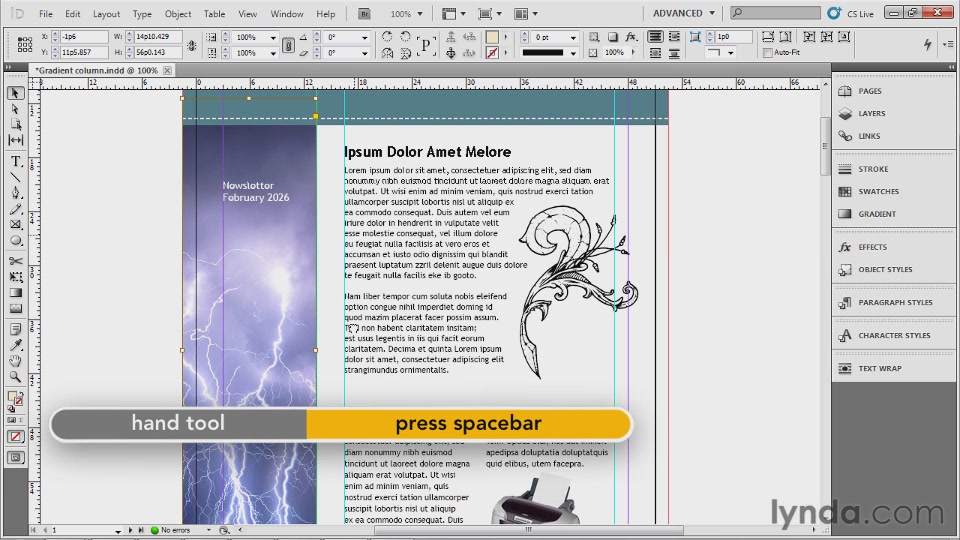Select the Gap tool
This screenshot has width=960, height=540.
[15, 140]
